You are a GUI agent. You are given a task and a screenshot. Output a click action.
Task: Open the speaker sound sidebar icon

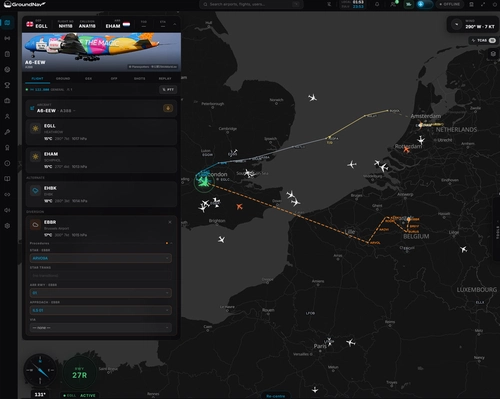tap(7, 210)
